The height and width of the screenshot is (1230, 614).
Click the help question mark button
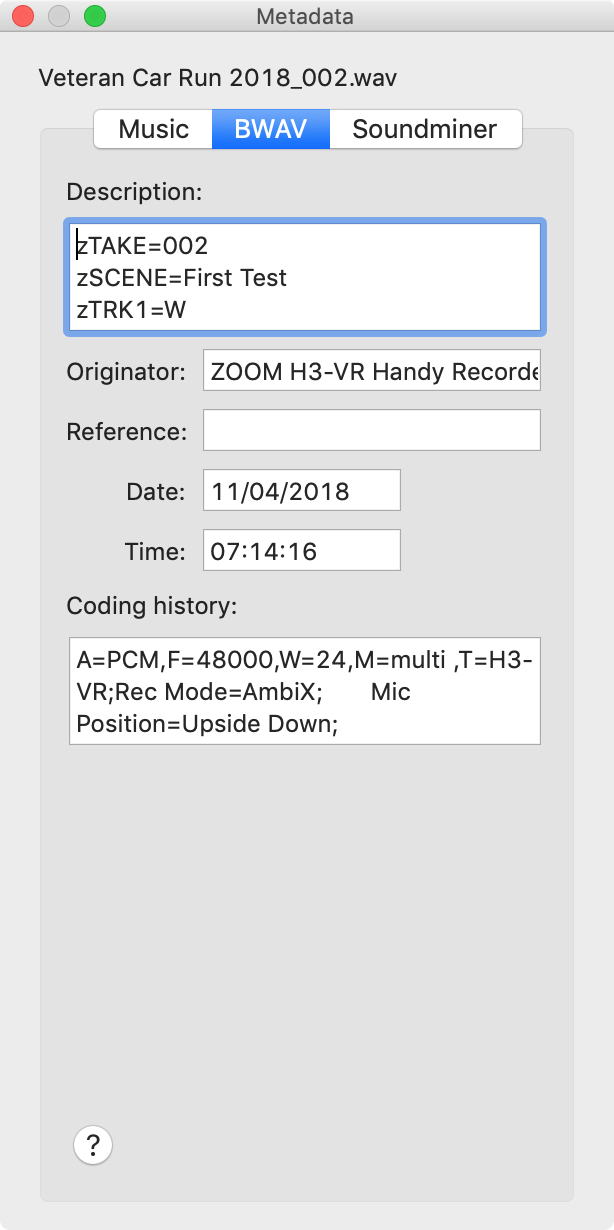point(93,1144)
